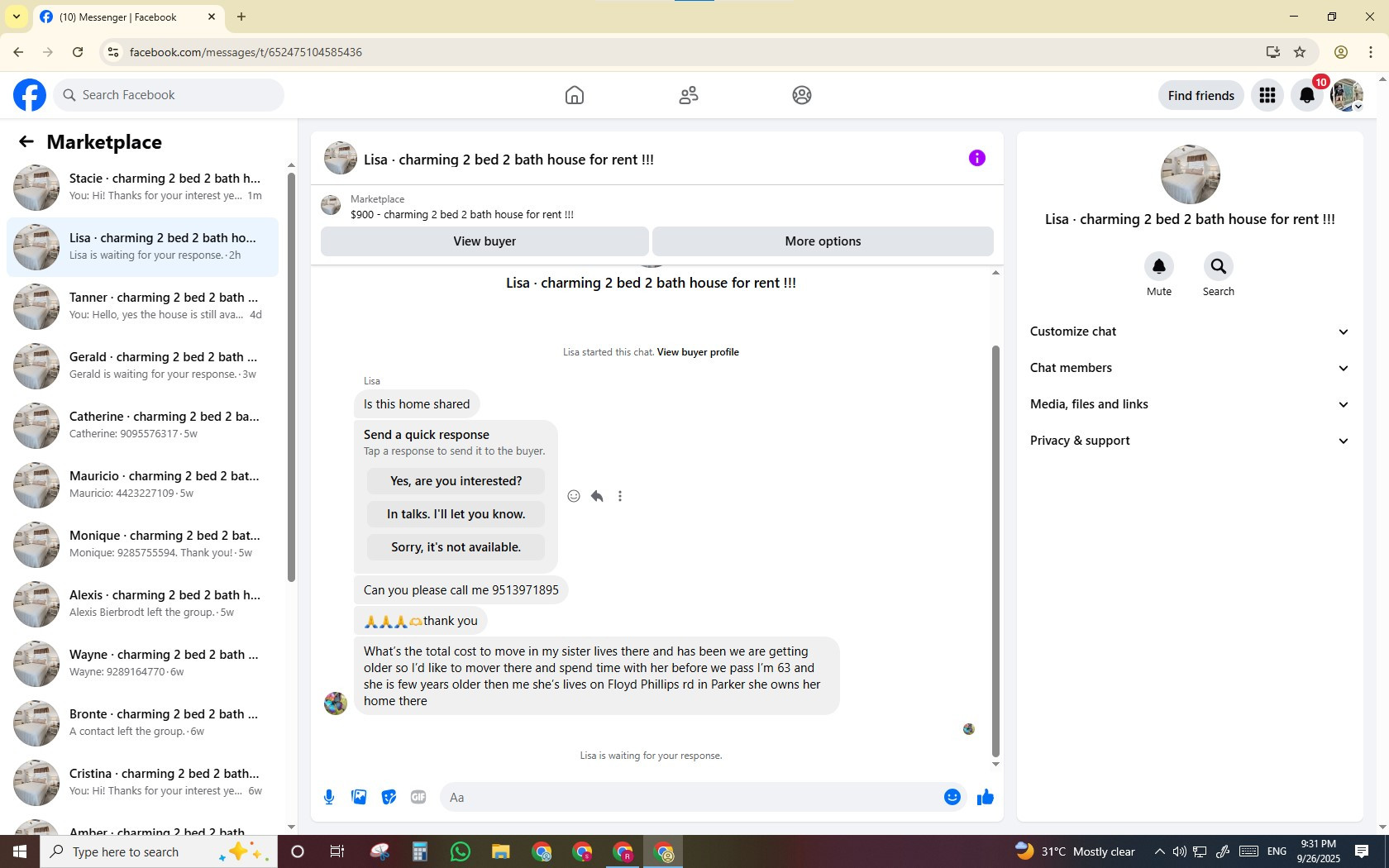Open the Groups icon in top navigation
This screenshot has width=1389, height=868.
801,95
